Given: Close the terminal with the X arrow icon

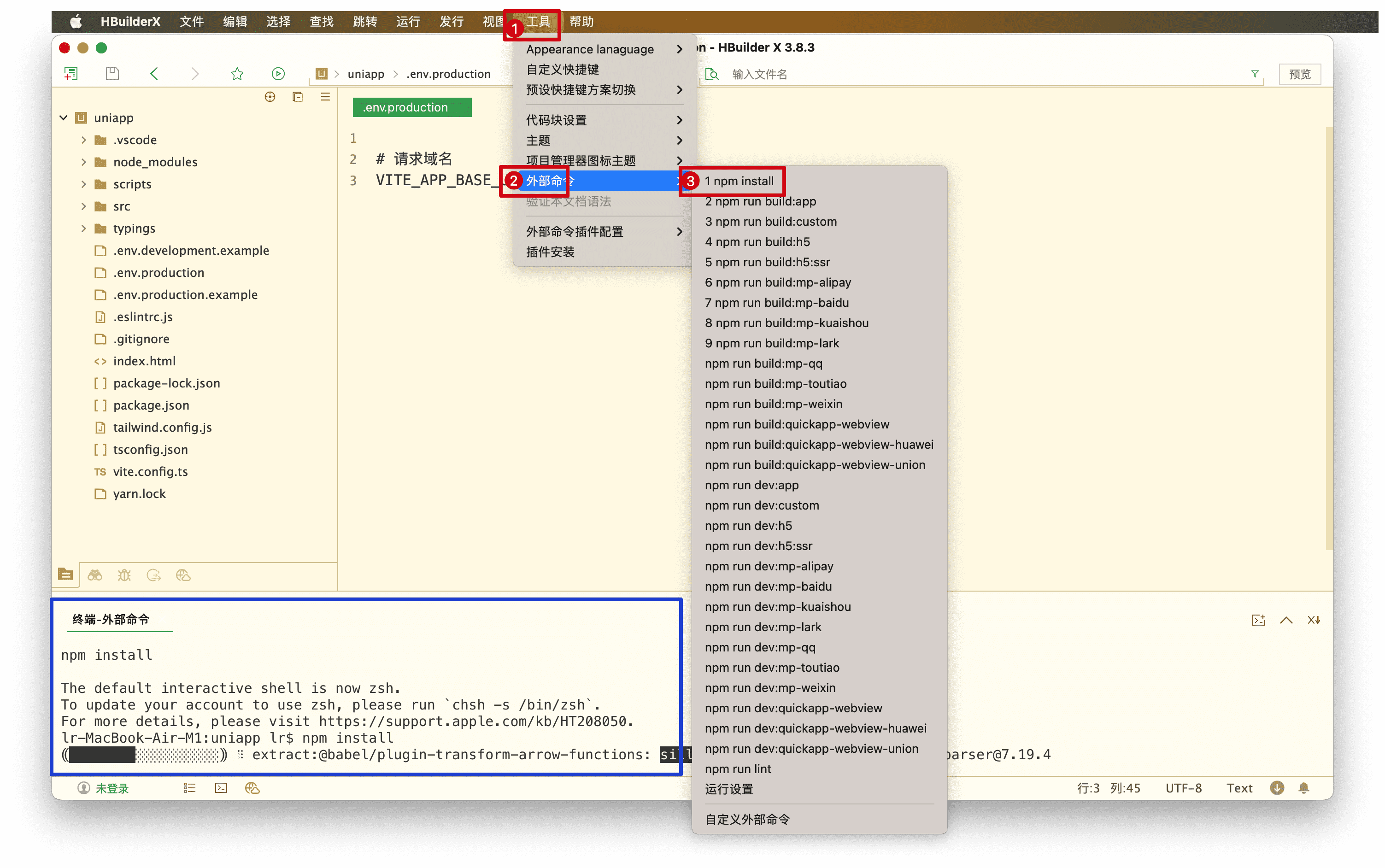Looking at the screenshot, I should (x=1314, y=620).
